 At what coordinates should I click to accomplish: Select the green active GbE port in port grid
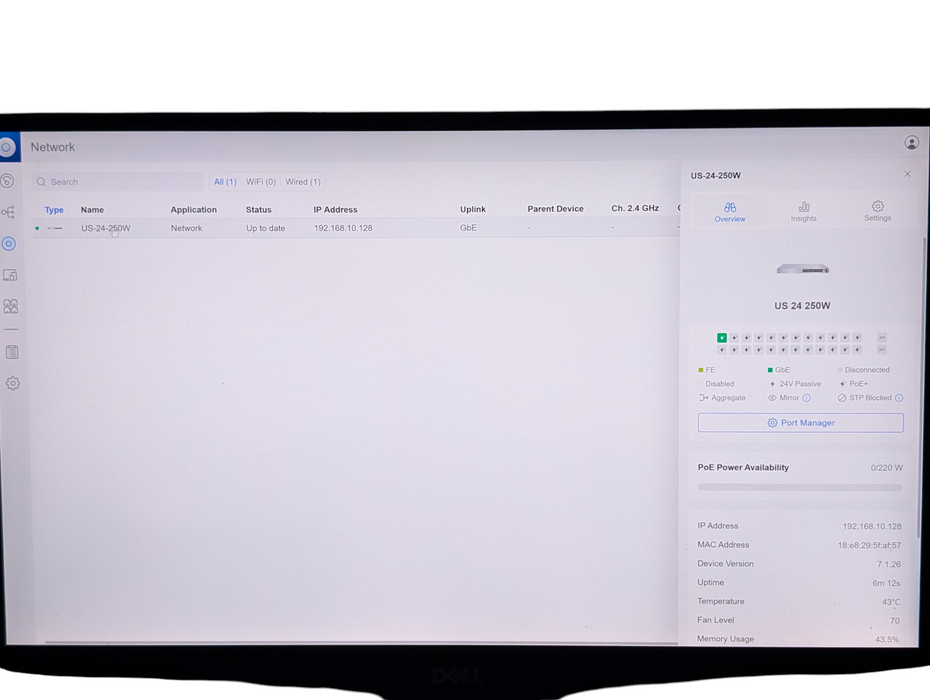coord(722,338)
